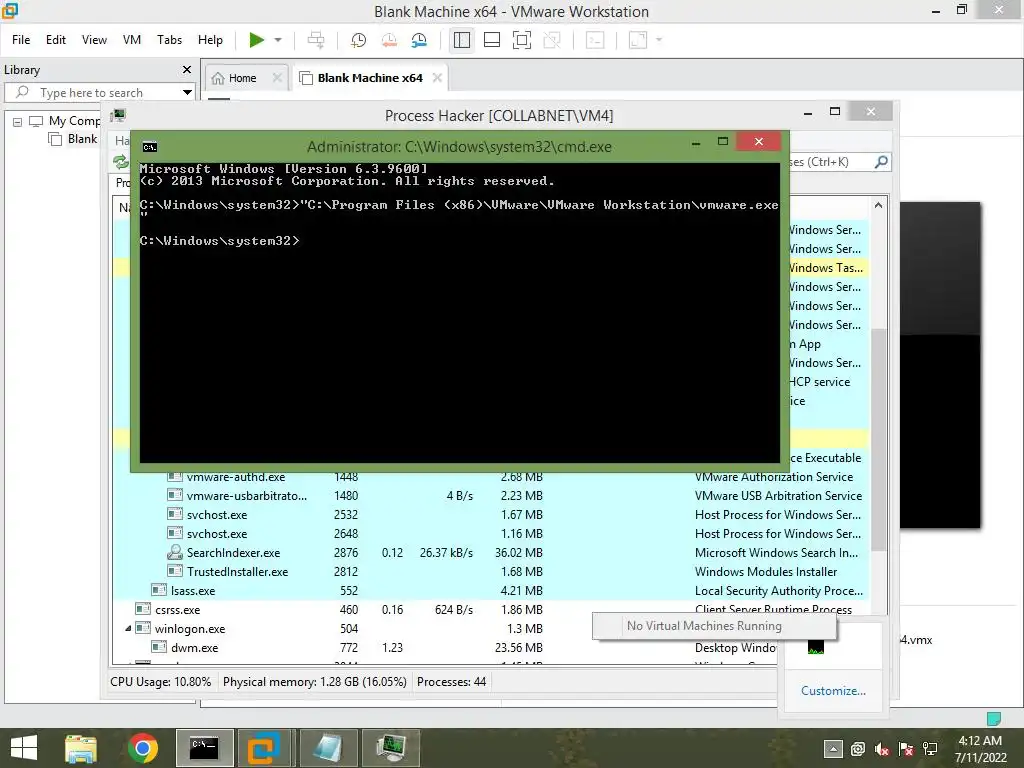Screen dimensions: 1024x768
Task: Maximize the cmd.exe window
Action: click(x=723, y=142)
